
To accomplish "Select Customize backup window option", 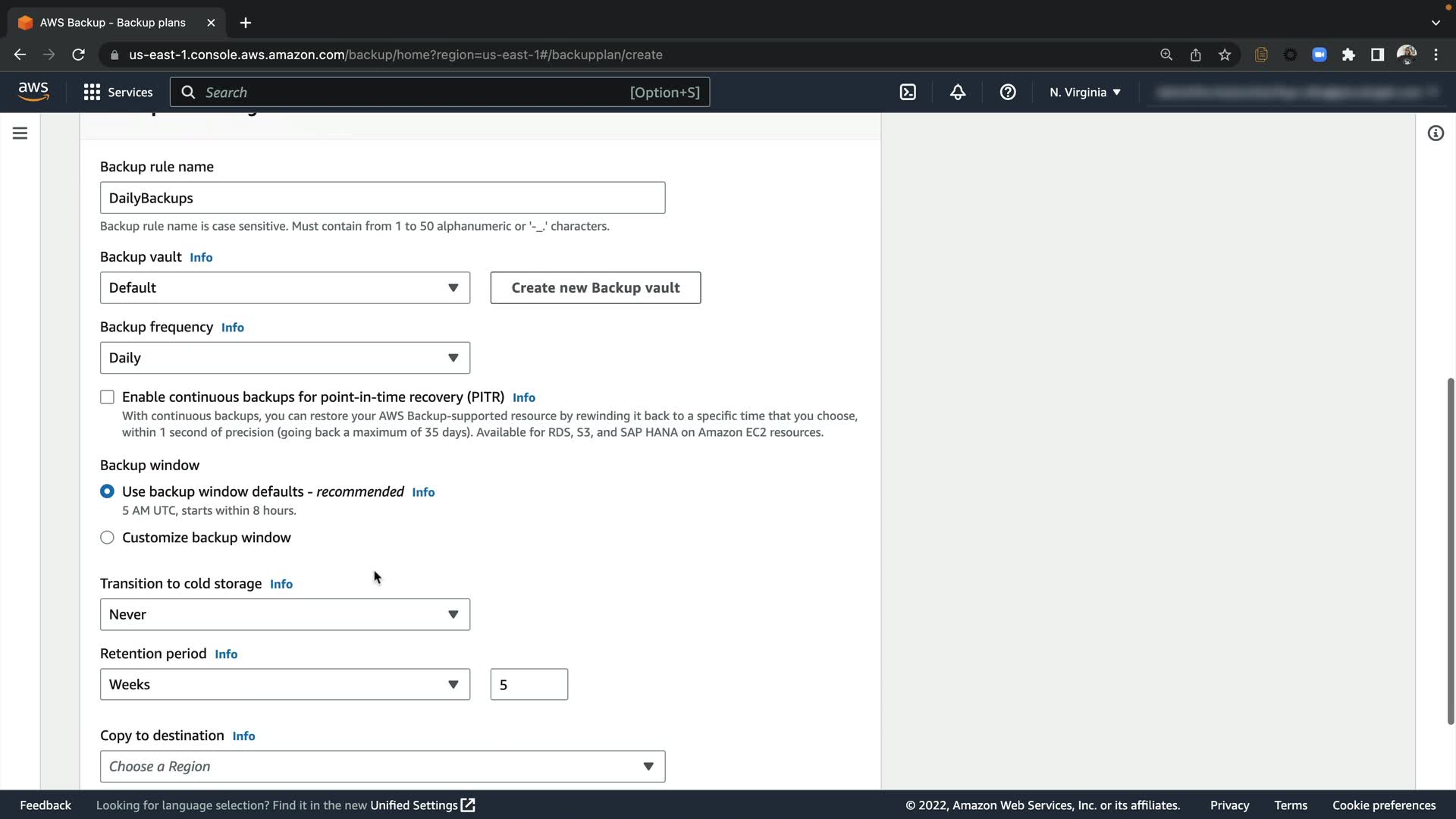I will tap(107, 538).
